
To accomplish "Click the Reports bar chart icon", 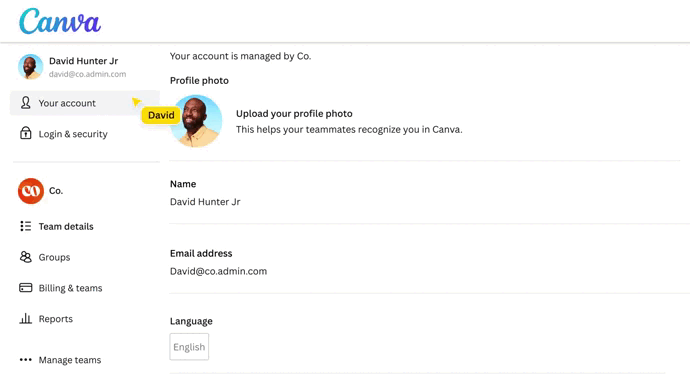I will click(x=26, y=318).
